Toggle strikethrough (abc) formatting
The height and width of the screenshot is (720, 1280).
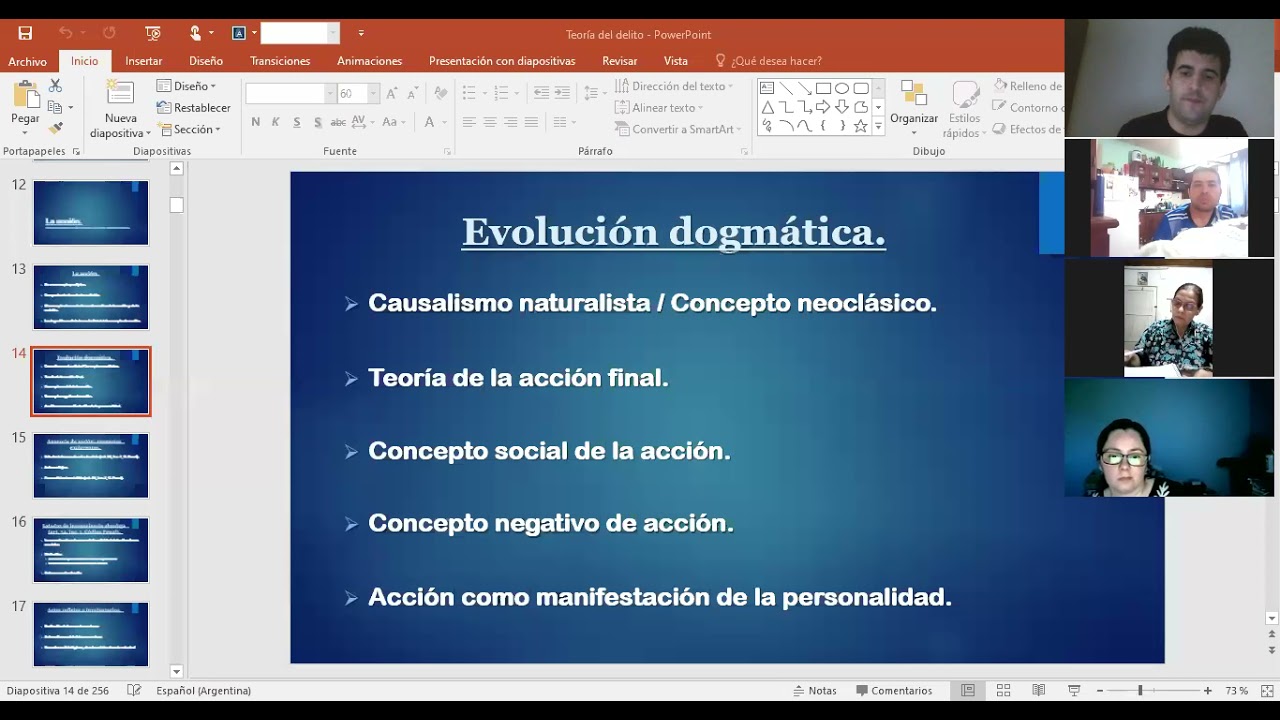pos(338,122)
